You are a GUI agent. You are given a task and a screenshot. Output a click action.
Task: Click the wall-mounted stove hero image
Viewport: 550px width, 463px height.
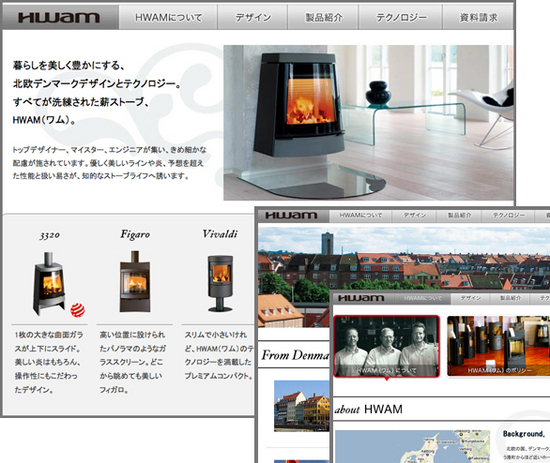368,122
